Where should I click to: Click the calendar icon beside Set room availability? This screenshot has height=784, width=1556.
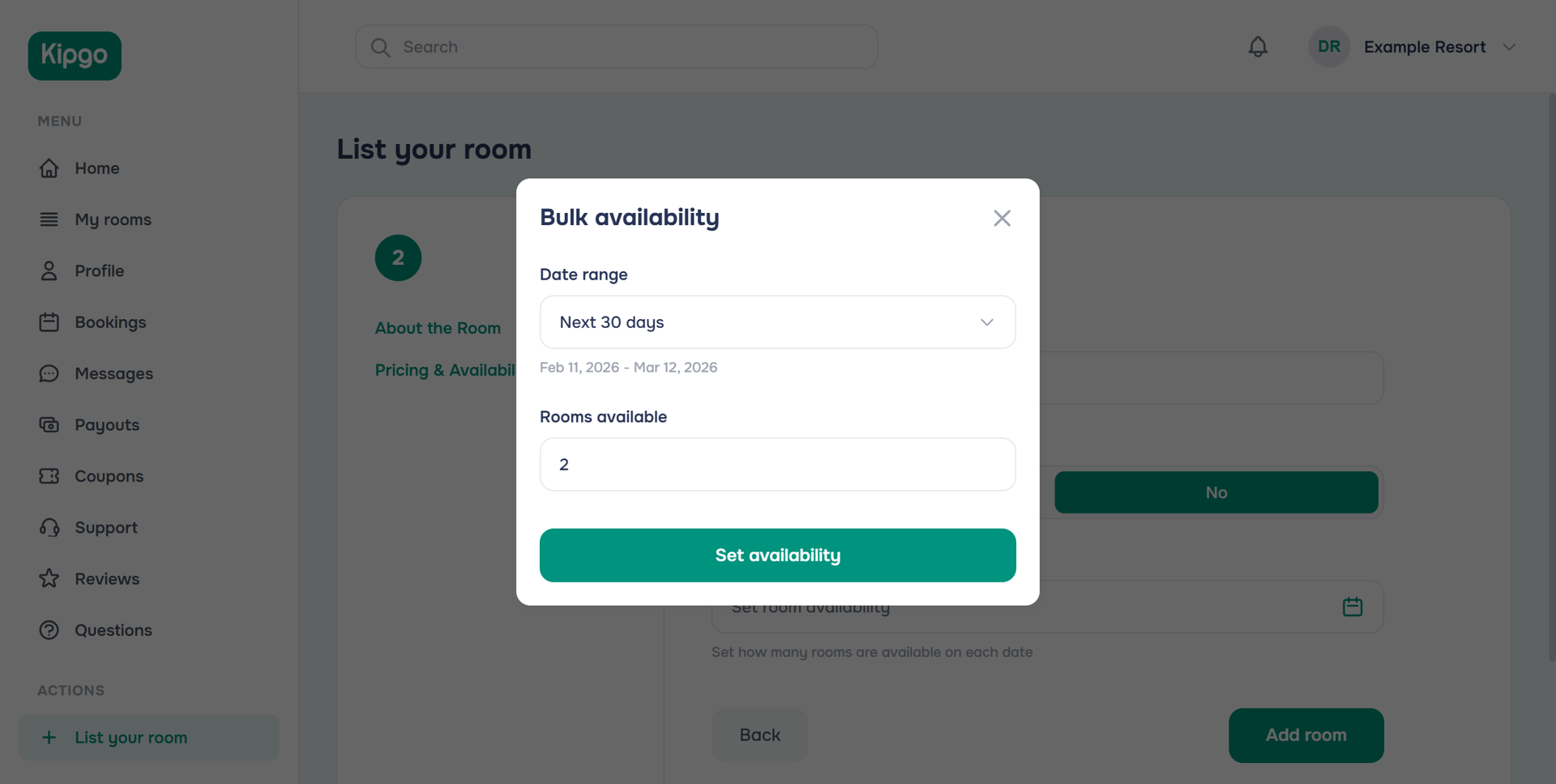click(x=1352, y=606)
